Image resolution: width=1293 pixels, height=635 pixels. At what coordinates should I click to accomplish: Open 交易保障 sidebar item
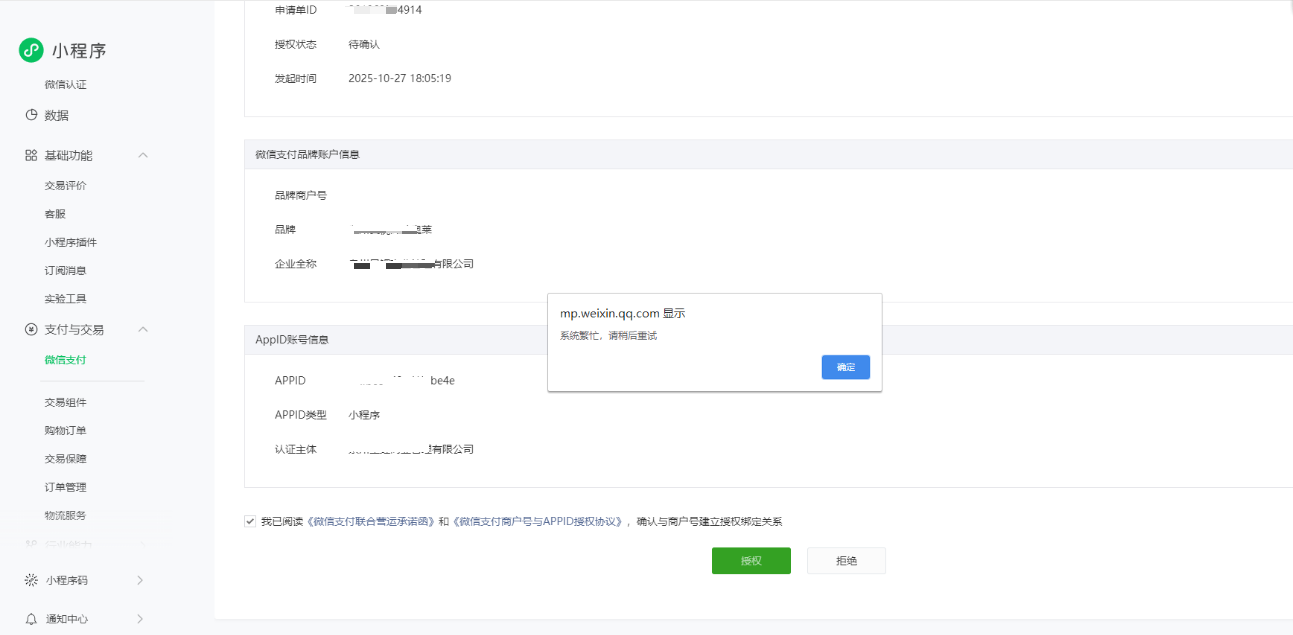66,458
